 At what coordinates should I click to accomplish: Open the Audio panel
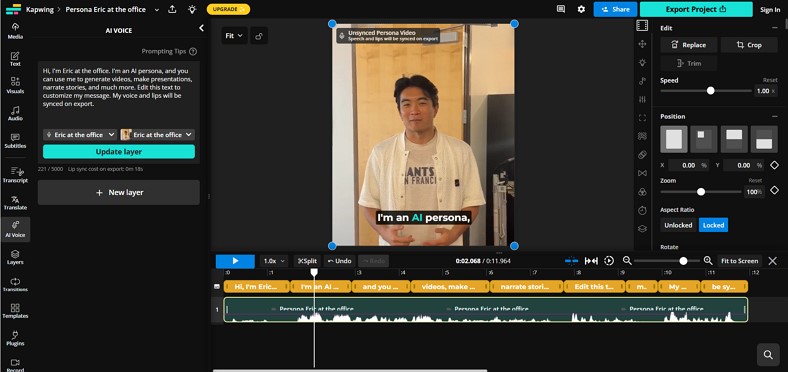15,114
